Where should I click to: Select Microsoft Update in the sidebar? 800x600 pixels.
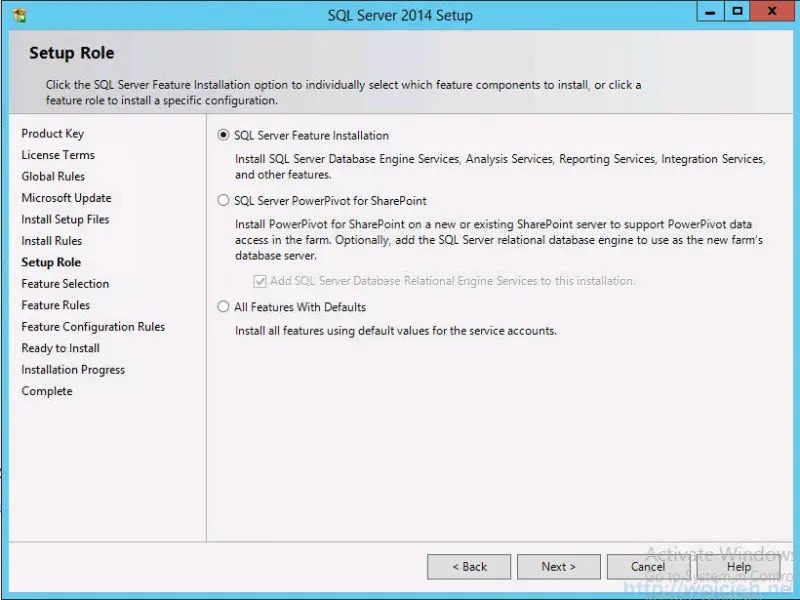(x=66, y=198)
